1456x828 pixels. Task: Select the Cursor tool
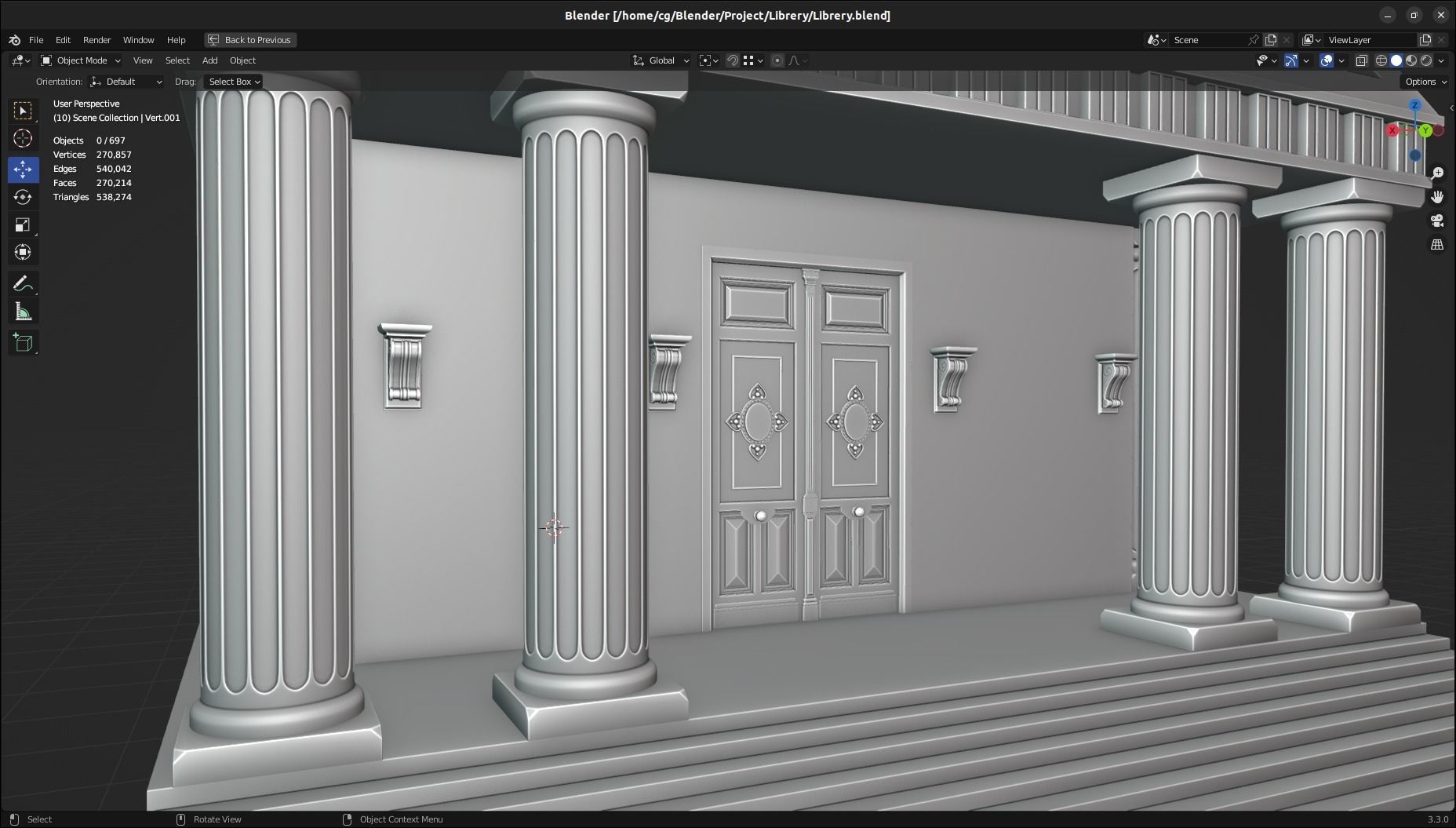tap(23, 138)
